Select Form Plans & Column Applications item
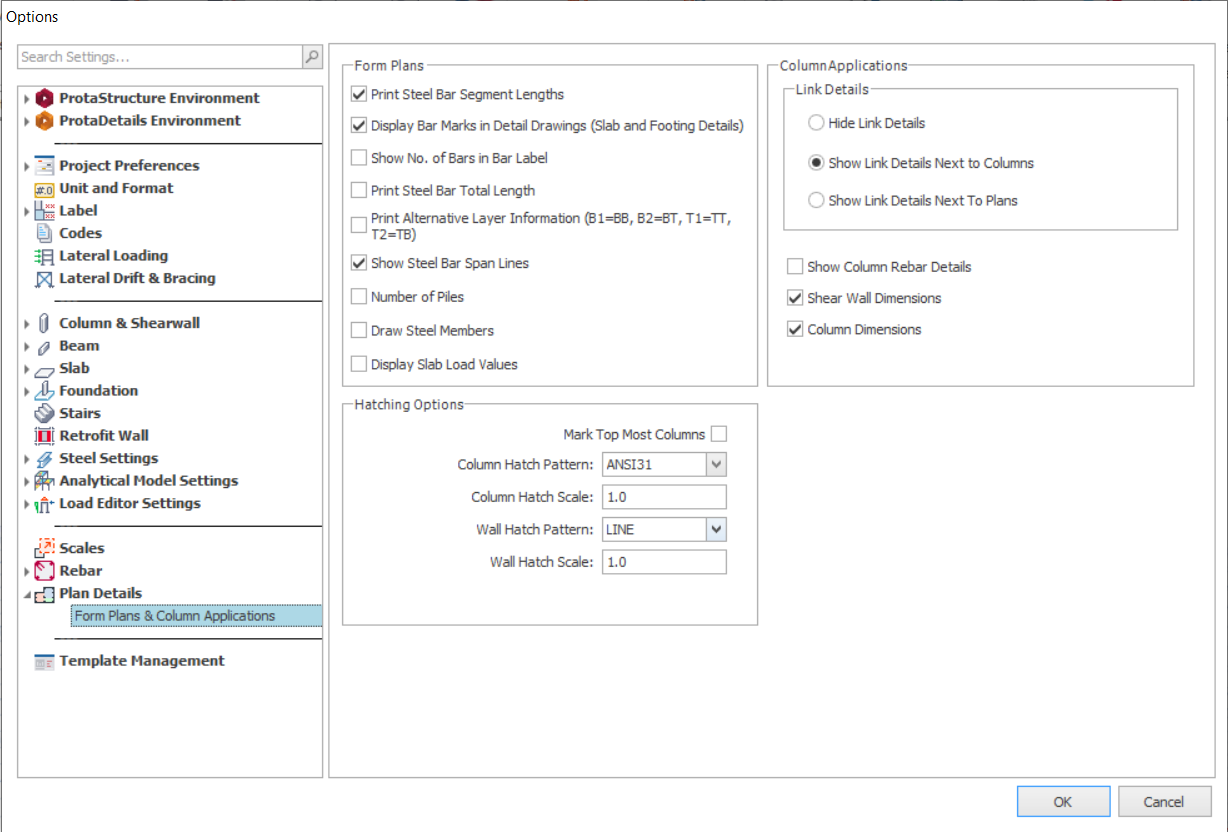The image size is (1228, 832). [x=175, y=616]
